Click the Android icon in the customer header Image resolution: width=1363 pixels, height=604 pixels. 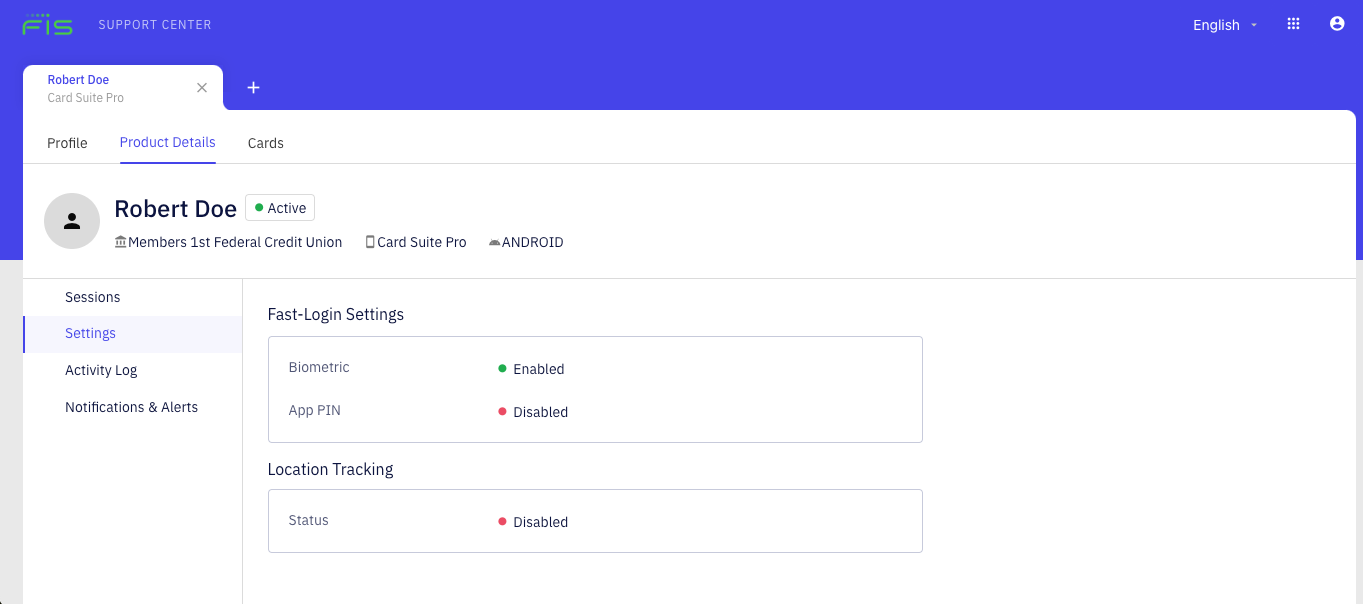tap(493, 241)
